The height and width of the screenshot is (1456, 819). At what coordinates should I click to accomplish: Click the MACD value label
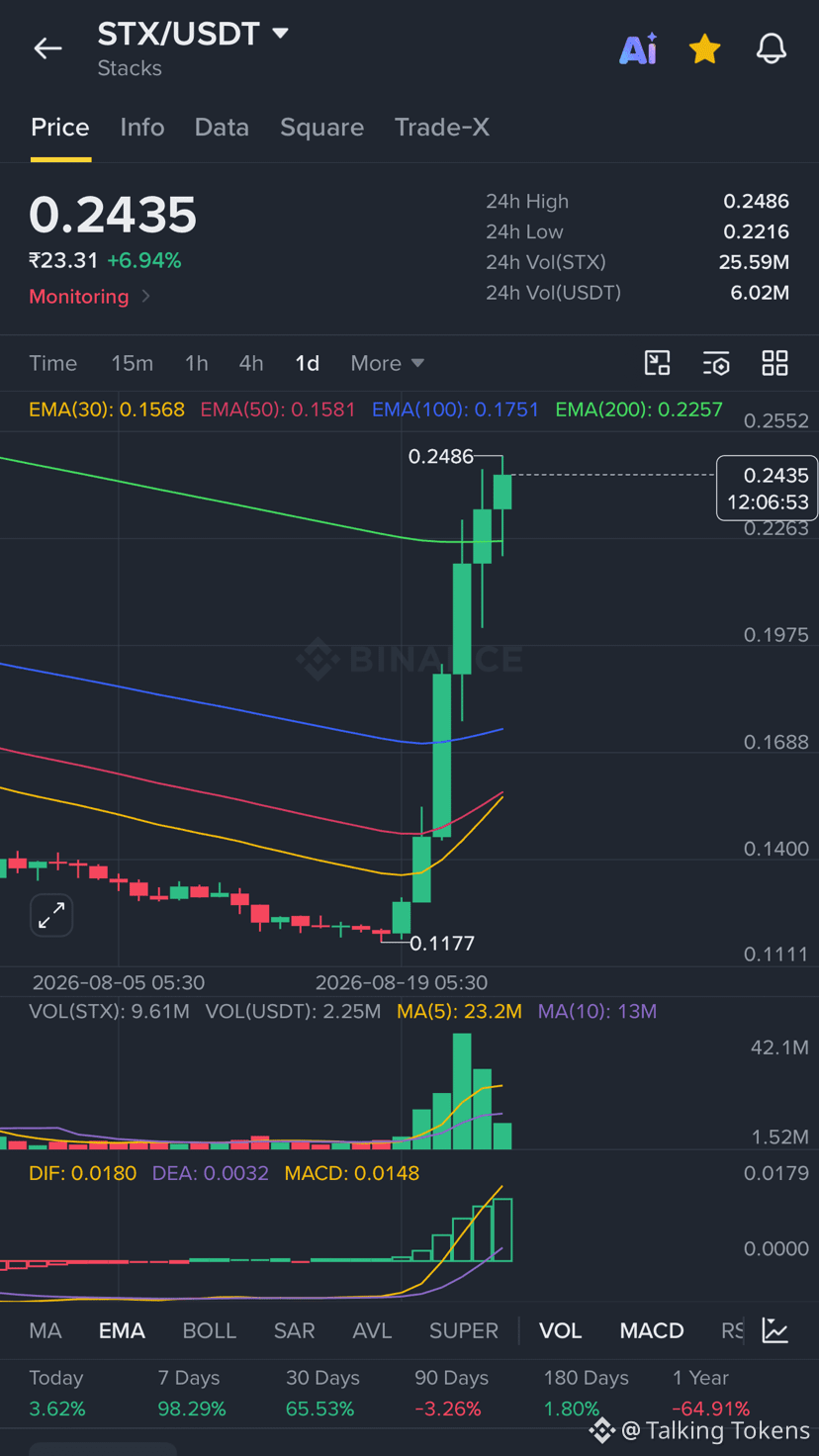click(352, 1173)
